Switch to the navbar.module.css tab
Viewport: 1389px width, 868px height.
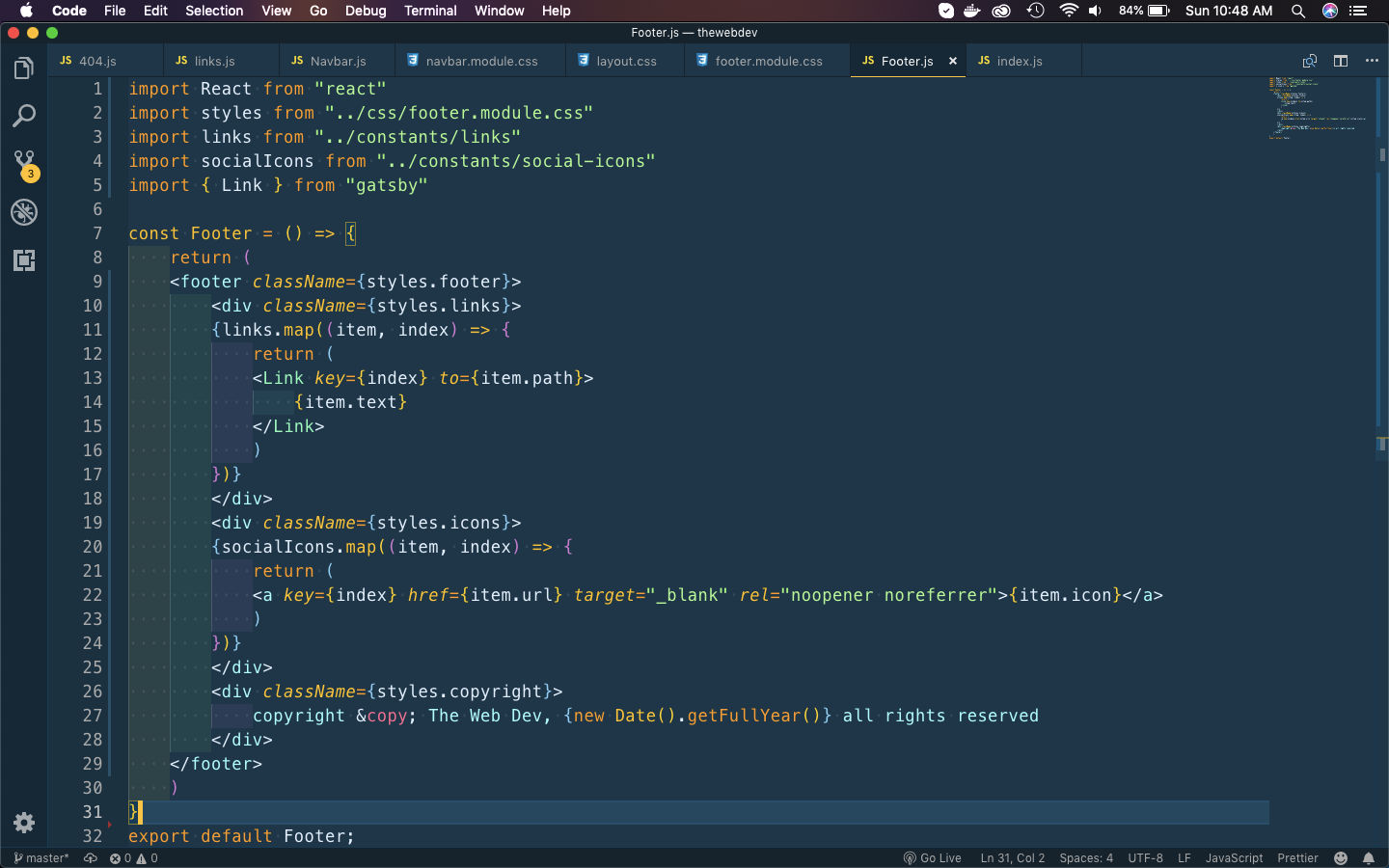(480, 61)
